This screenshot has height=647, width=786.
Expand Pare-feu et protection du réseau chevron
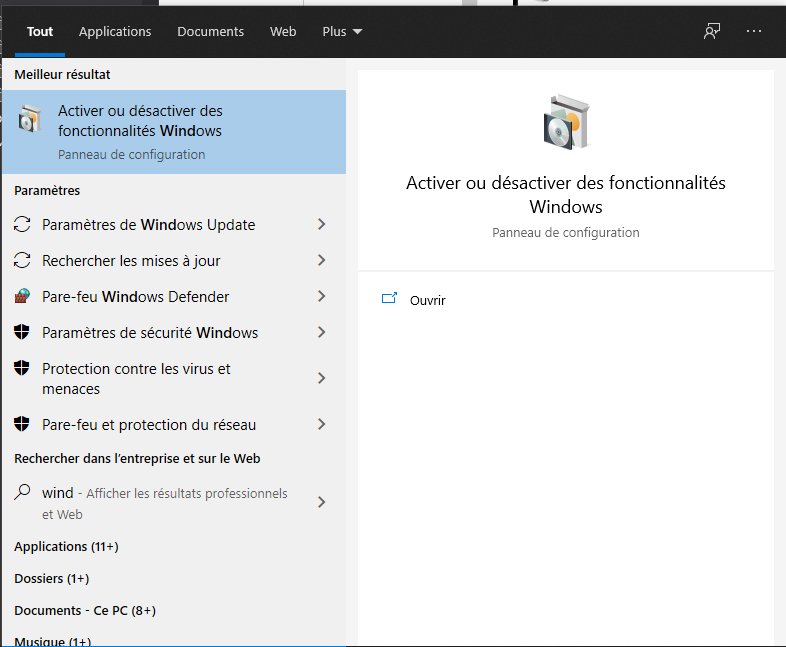pos(322,424)
